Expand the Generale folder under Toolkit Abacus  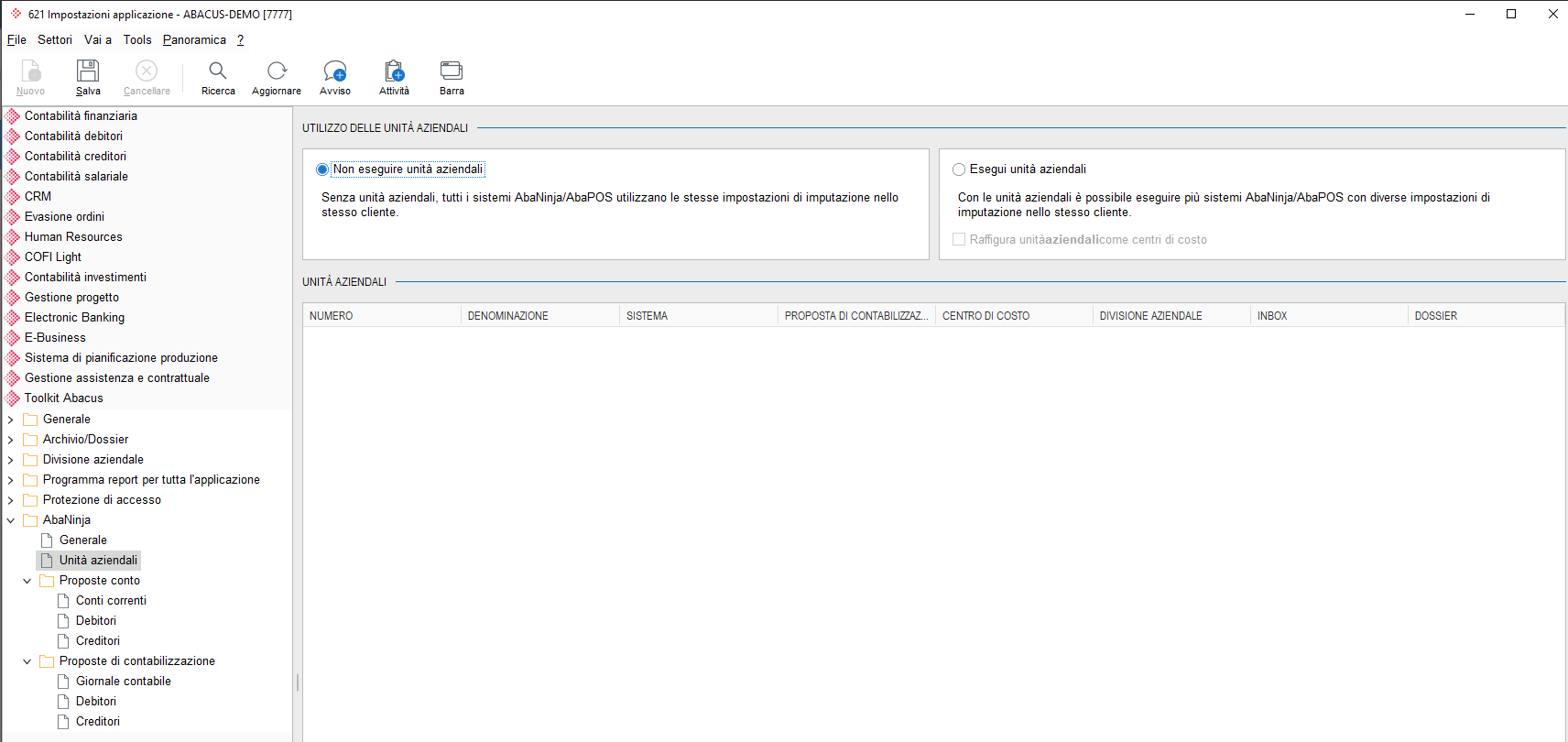pyautogui.click(x=11, y=420)
